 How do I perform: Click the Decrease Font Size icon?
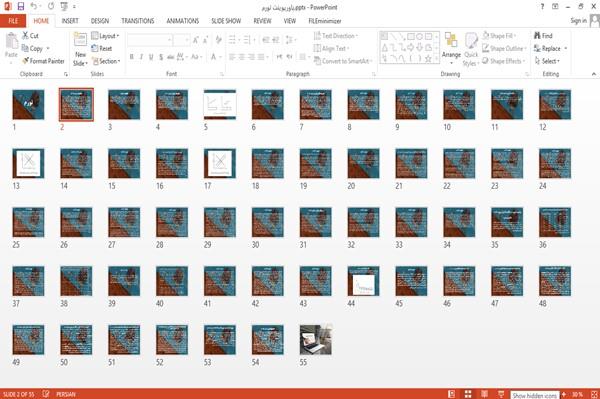point(206,40)
